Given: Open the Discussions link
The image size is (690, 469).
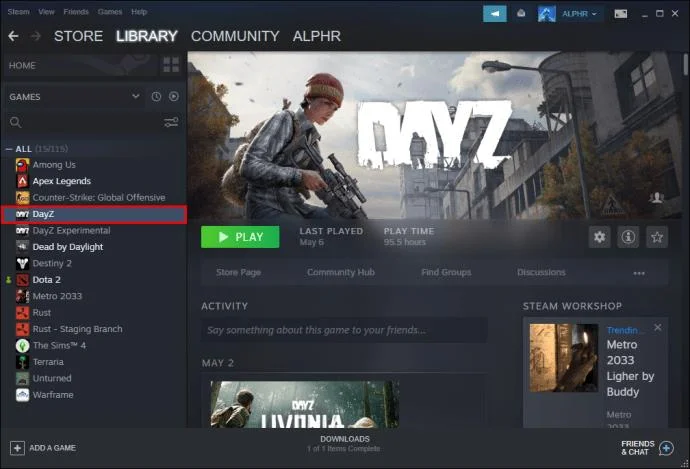Looking at the screenshot, I should click(541, 272).
